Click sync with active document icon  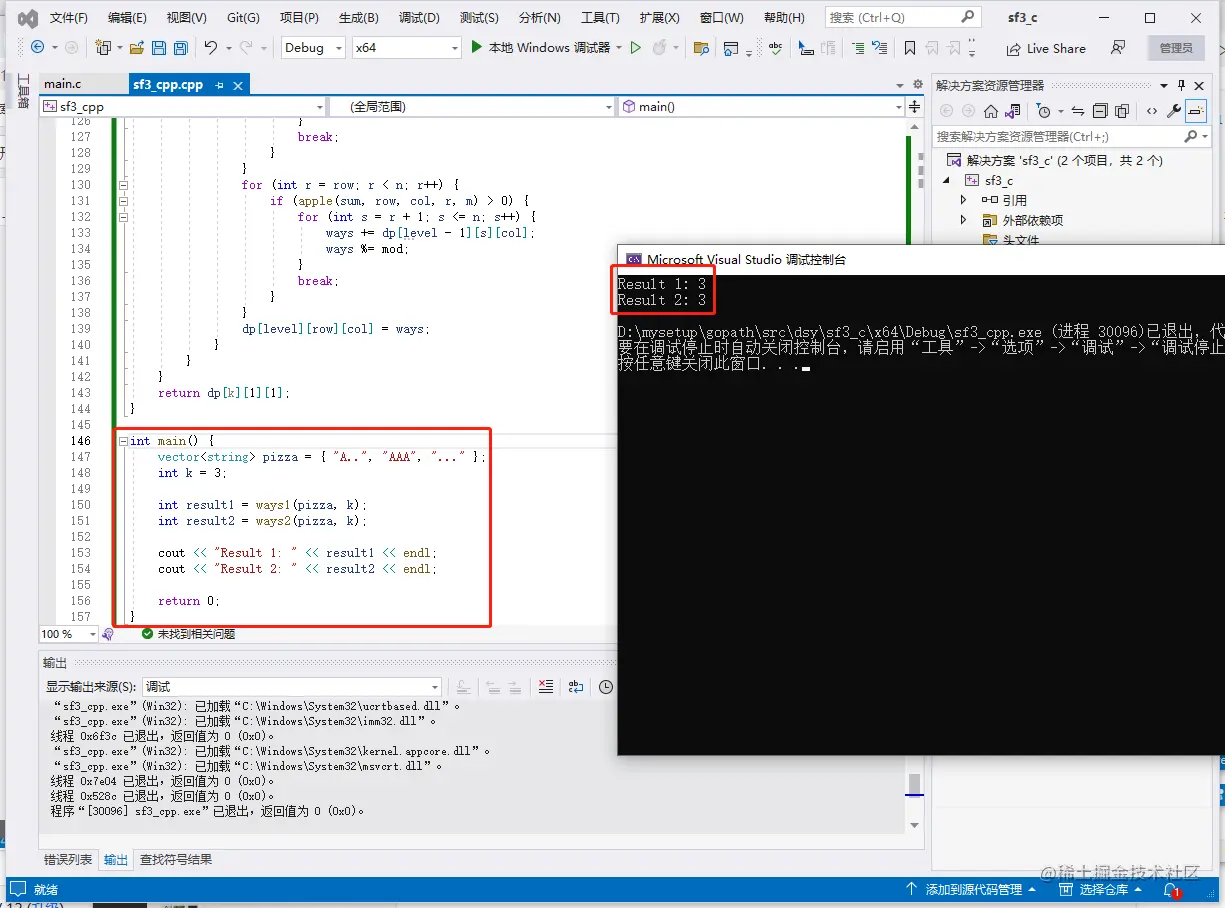[x=1078, y=111]
